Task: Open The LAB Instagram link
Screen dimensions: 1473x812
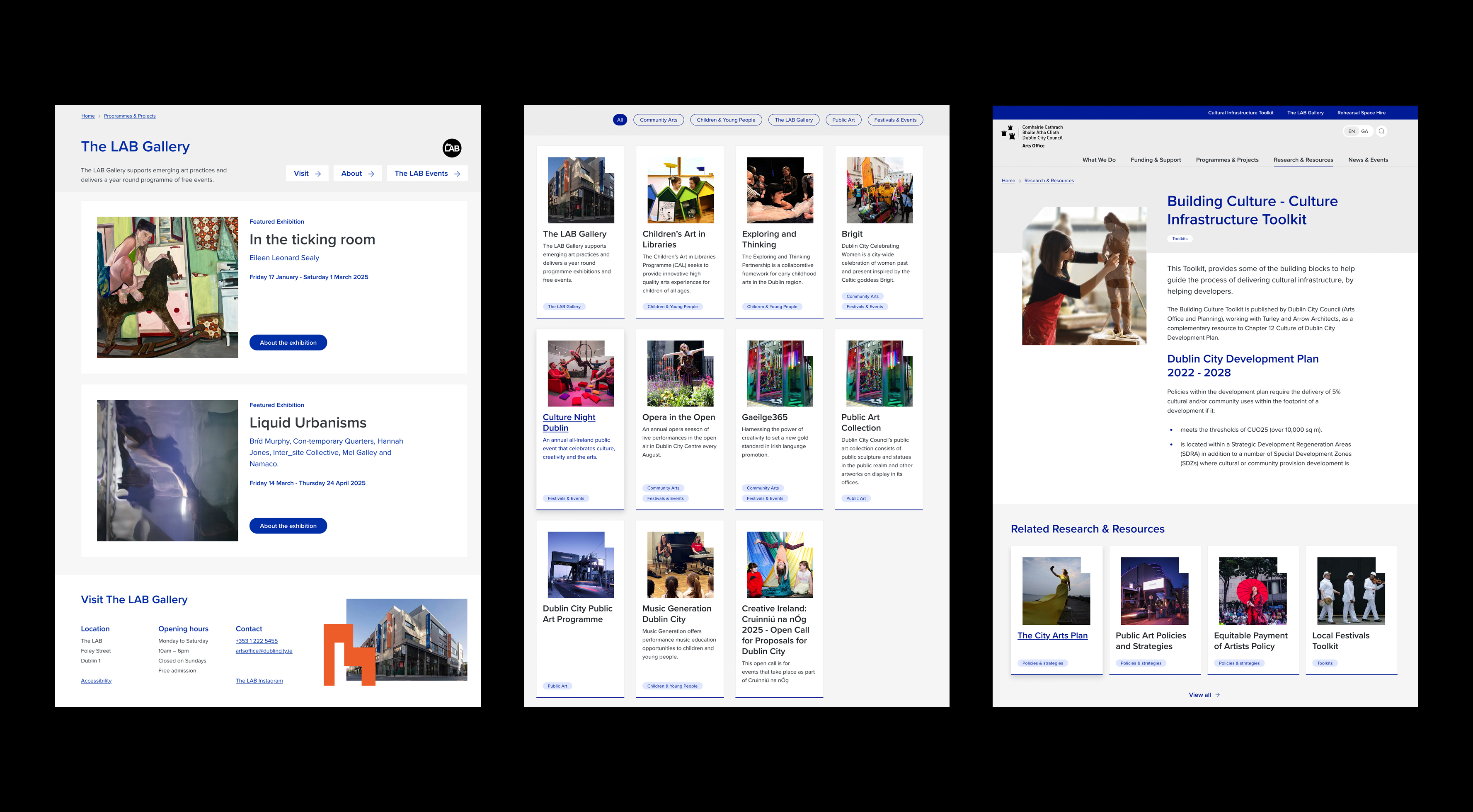Action: pos(259,681)
